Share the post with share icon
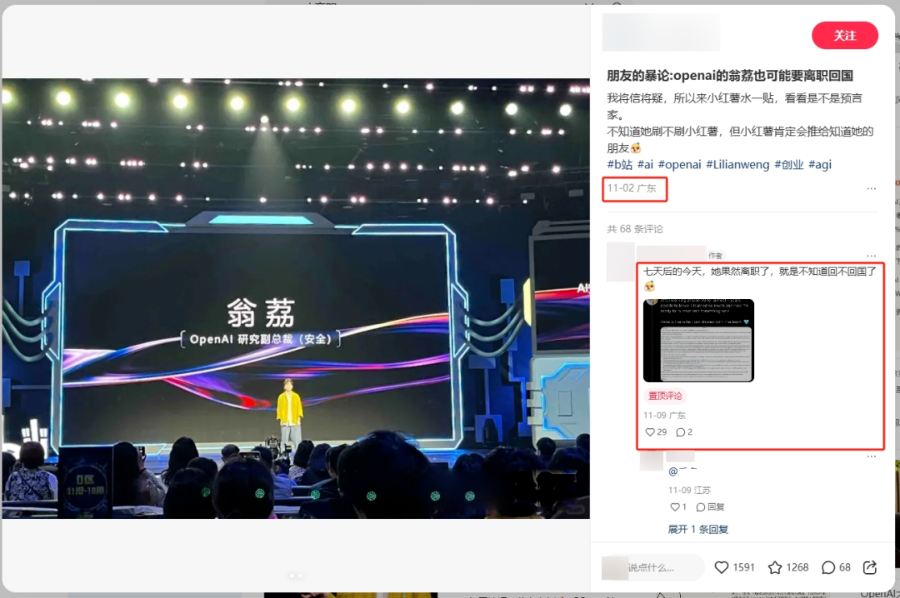900x598 pixels. (870, 568)
